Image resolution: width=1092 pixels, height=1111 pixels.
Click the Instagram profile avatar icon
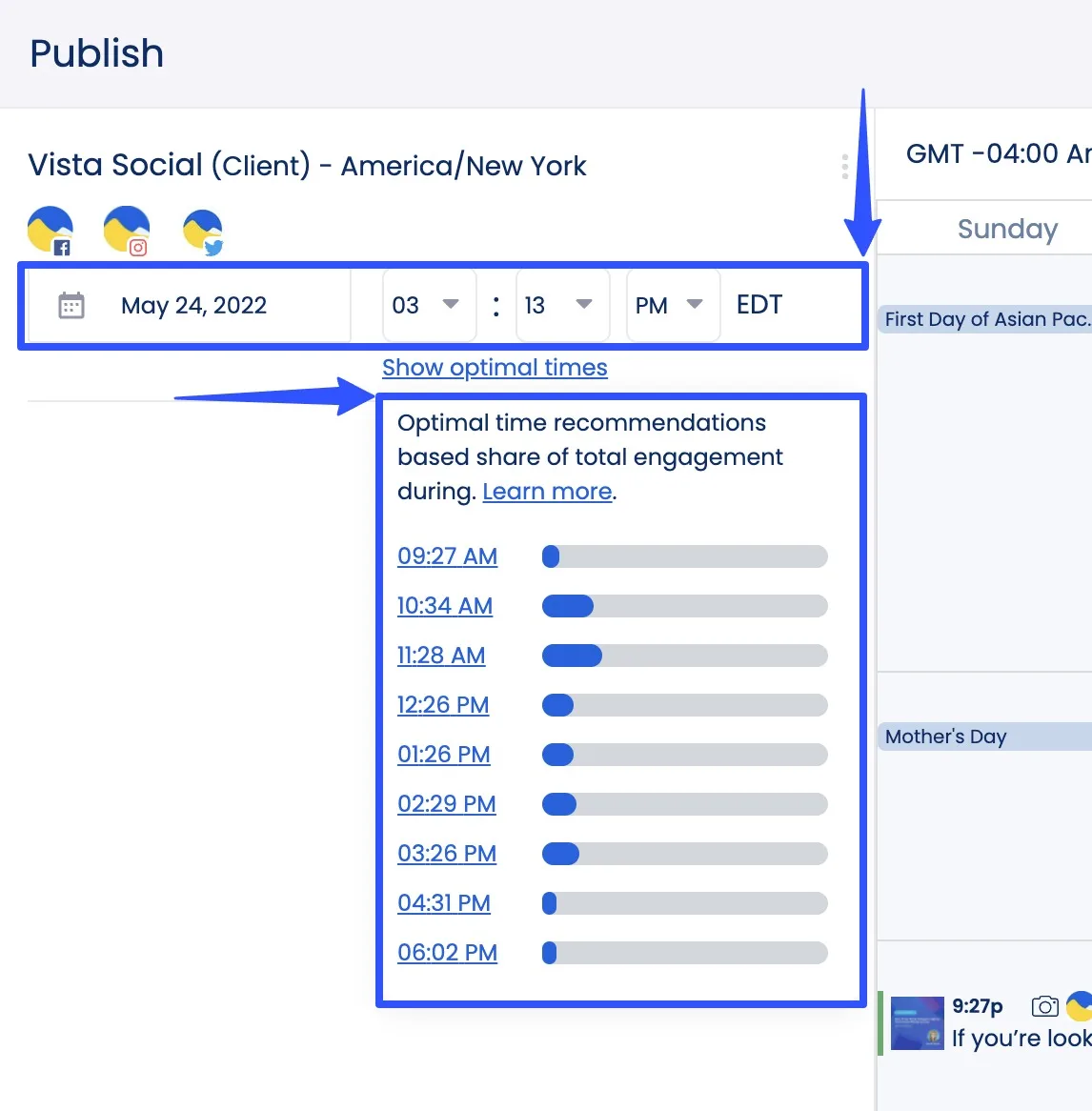(x=127, y=231)
